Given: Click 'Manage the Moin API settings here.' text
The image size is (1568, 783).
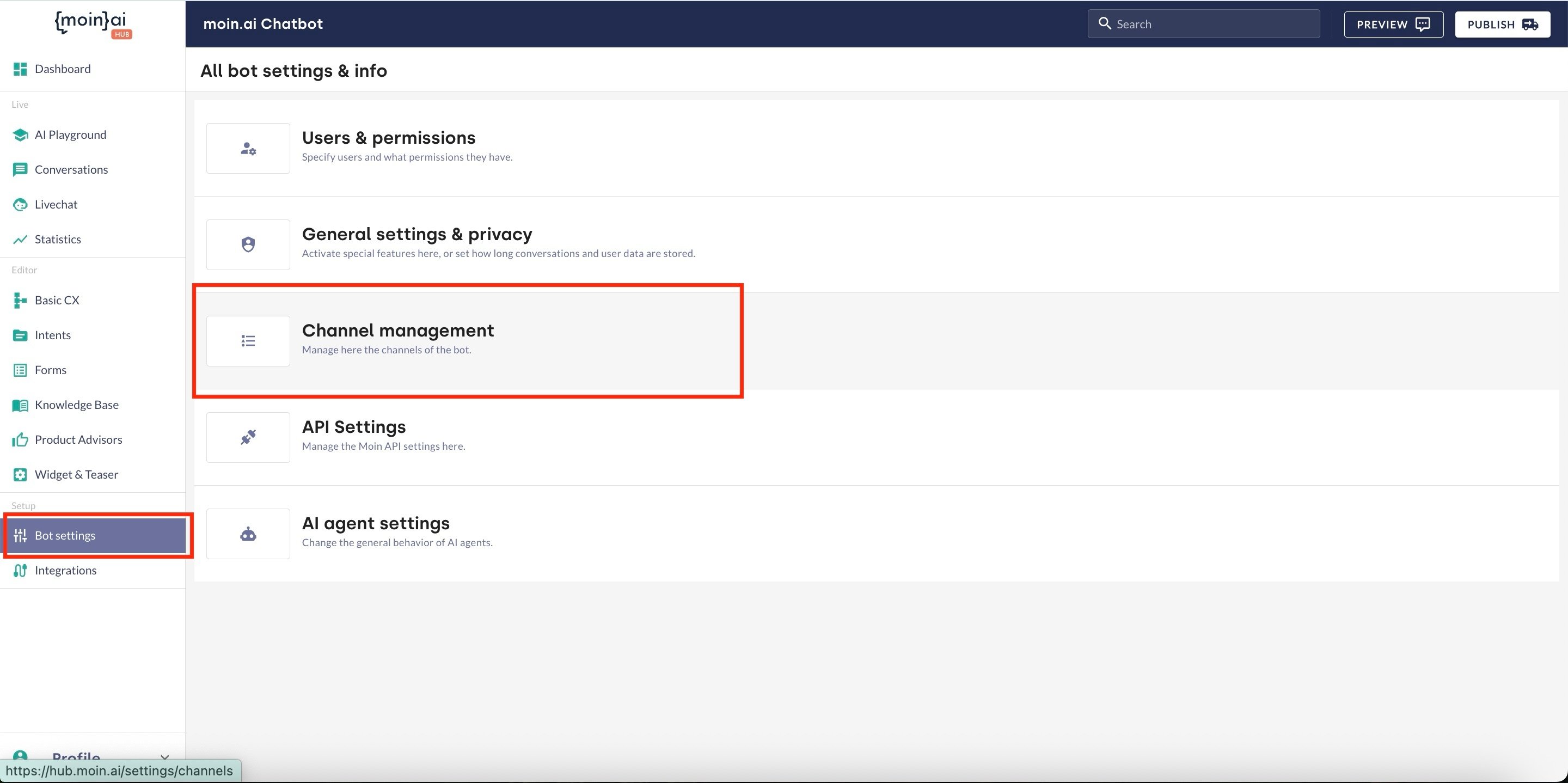Looking at the screenshot, I should point(383,446).
